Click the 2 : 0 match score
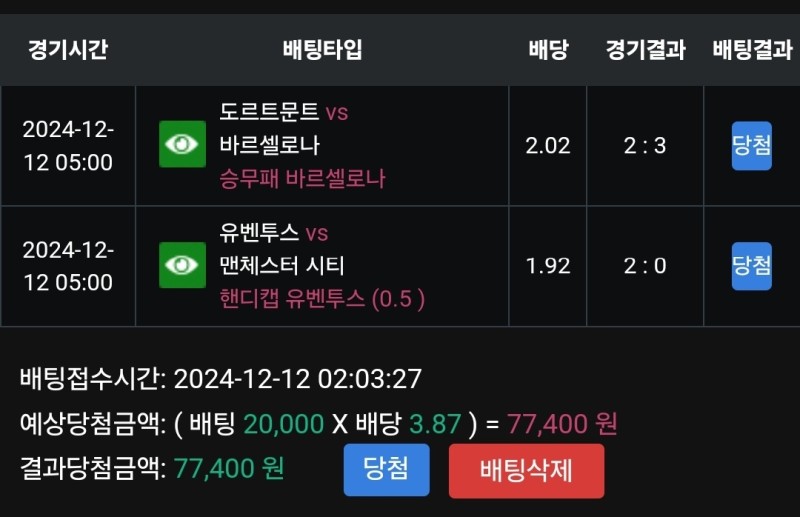The image size is (800, 517). tap(645, 266)
